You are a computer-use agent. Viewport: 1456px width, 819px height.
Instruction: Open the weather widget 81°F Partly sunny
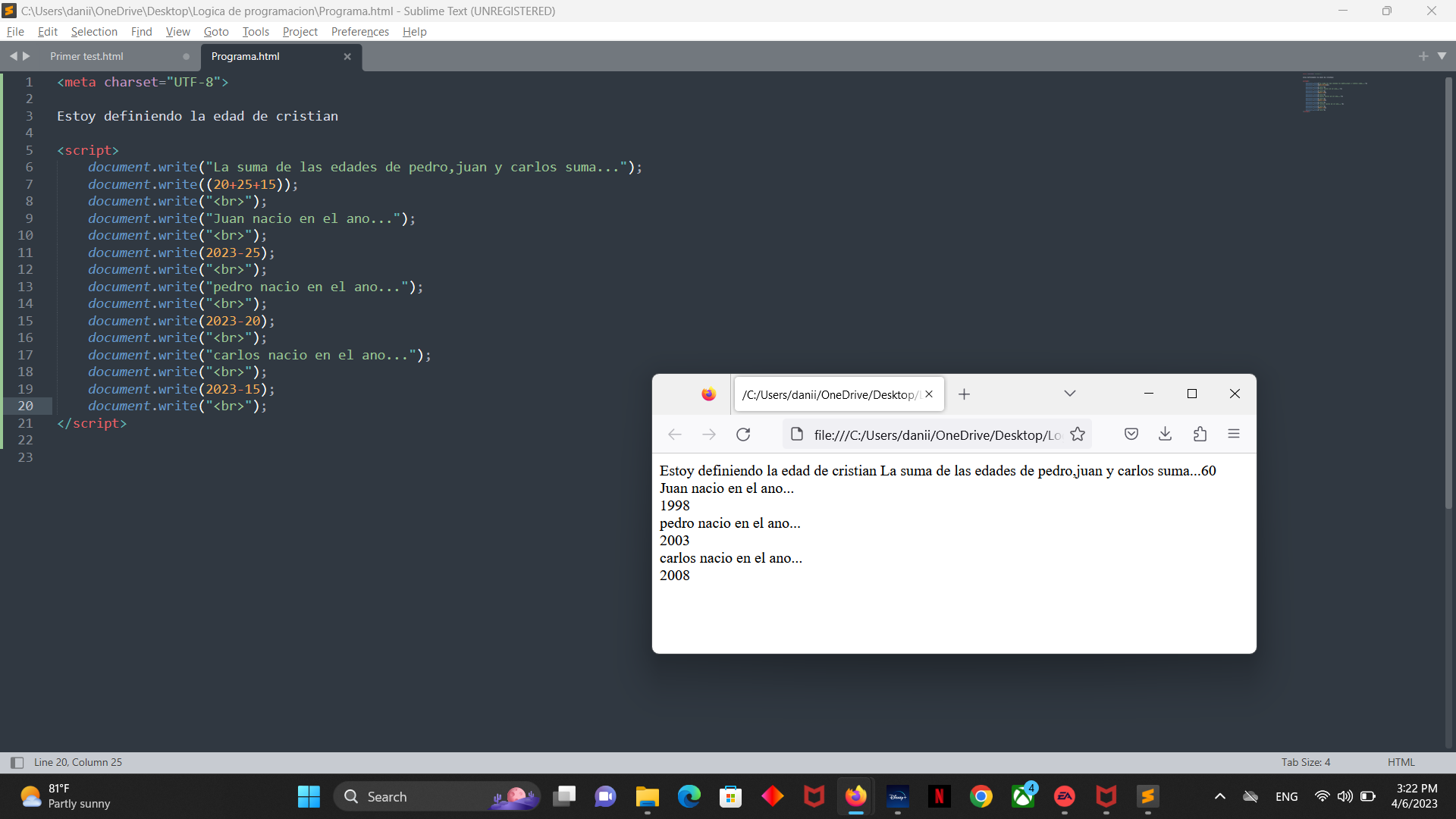66,797
